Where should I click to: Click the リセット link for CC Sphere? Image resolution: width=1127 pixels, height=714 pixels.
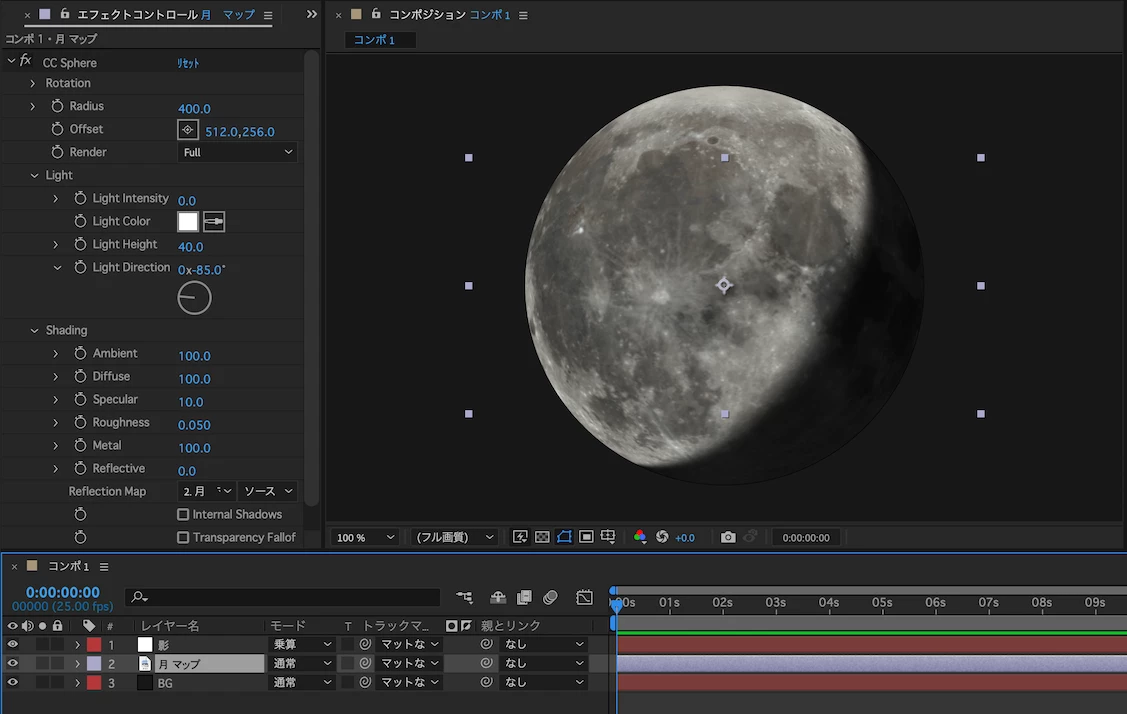[x=188, y=63]
